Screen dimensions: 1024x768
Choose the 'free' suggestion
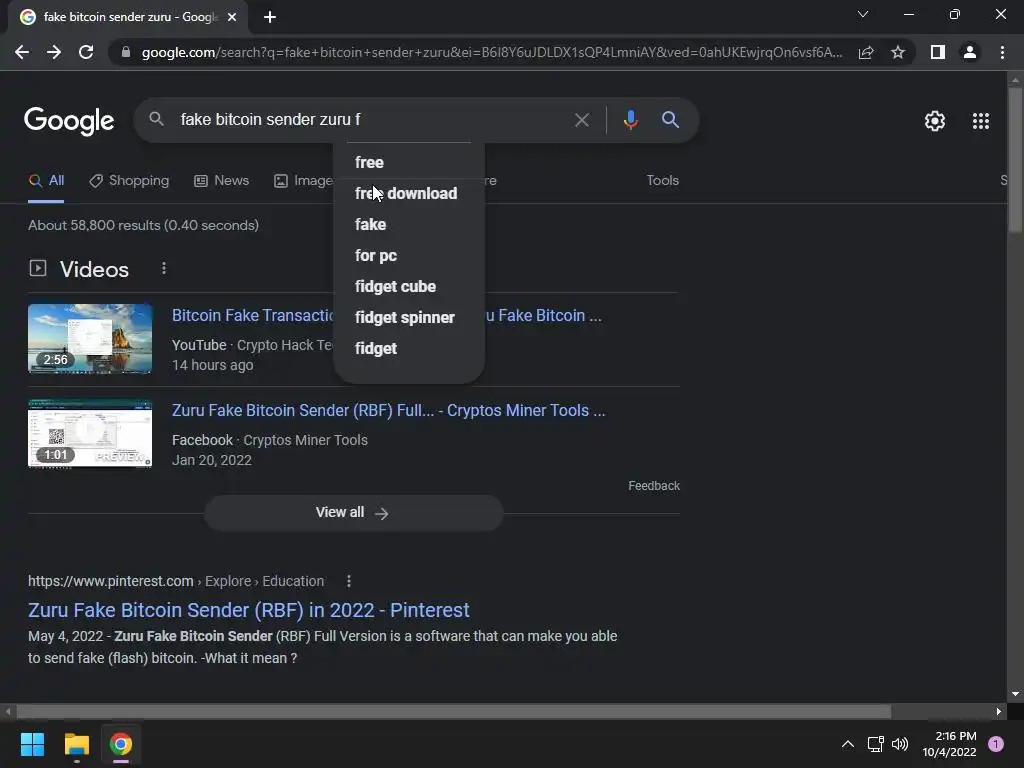tap(409, 163)
